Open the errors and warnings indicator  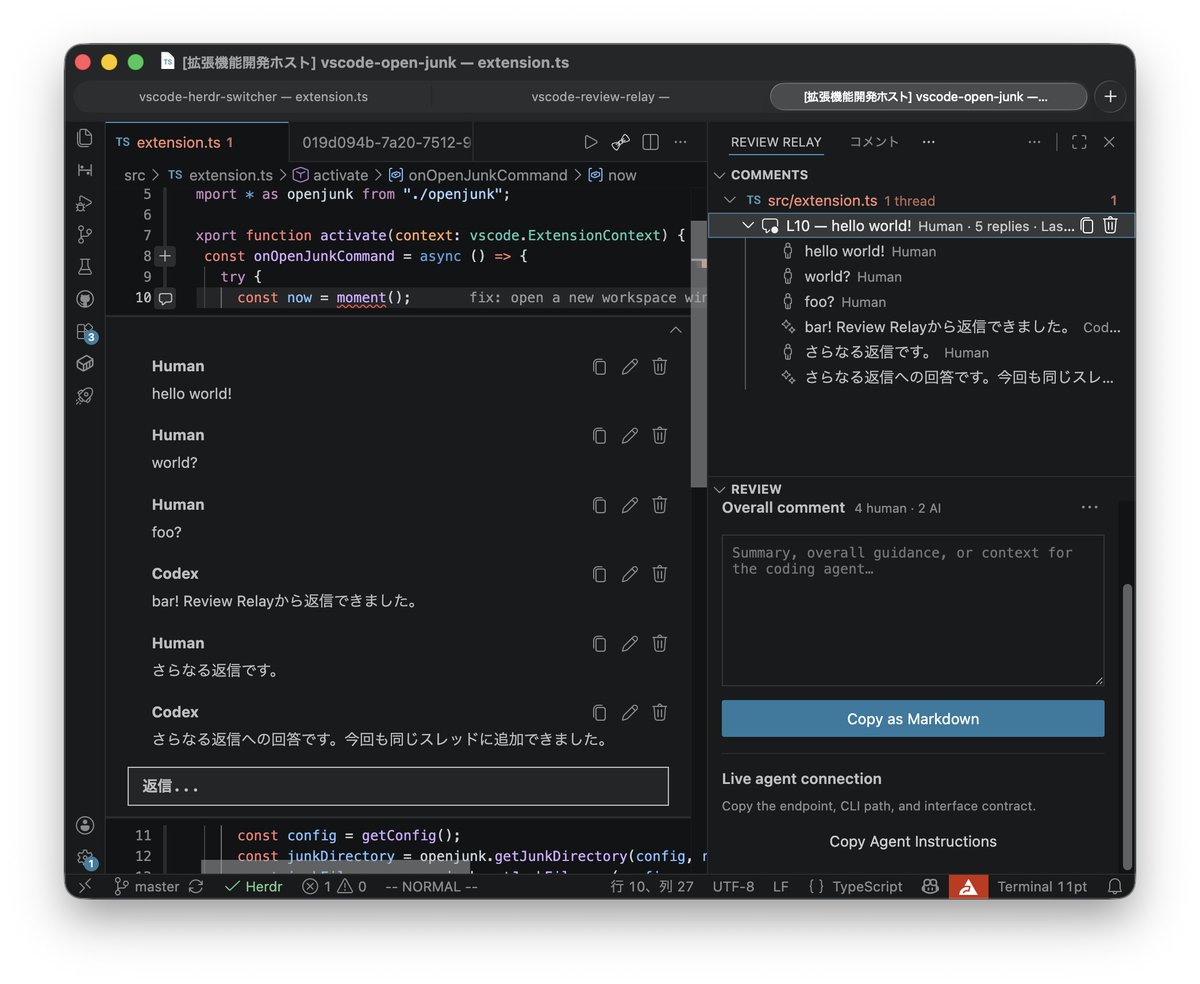334,886
